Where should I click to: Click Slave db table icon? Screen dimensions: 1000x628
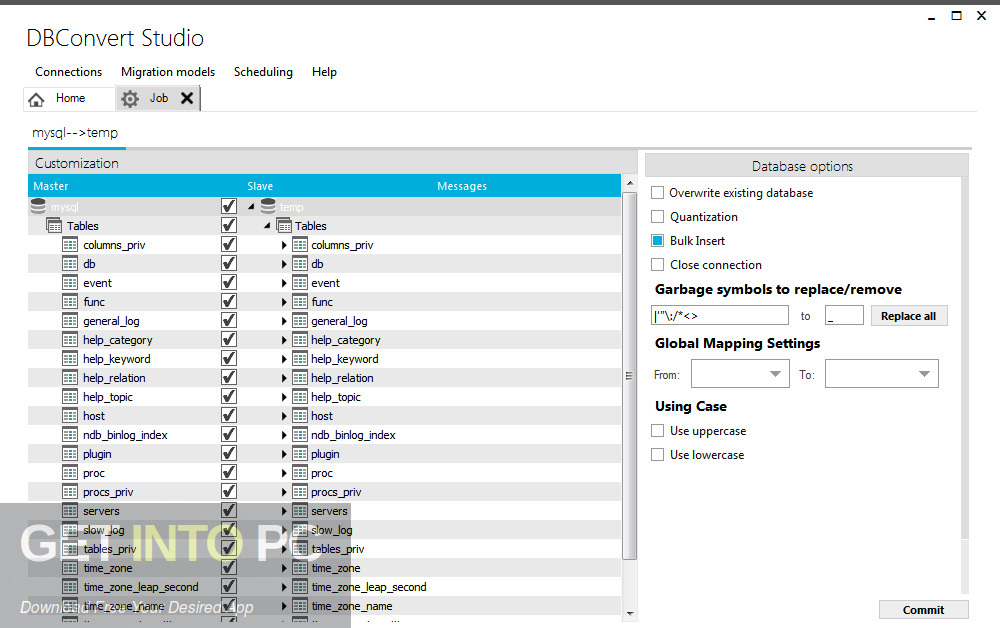[x=300, y=264]
